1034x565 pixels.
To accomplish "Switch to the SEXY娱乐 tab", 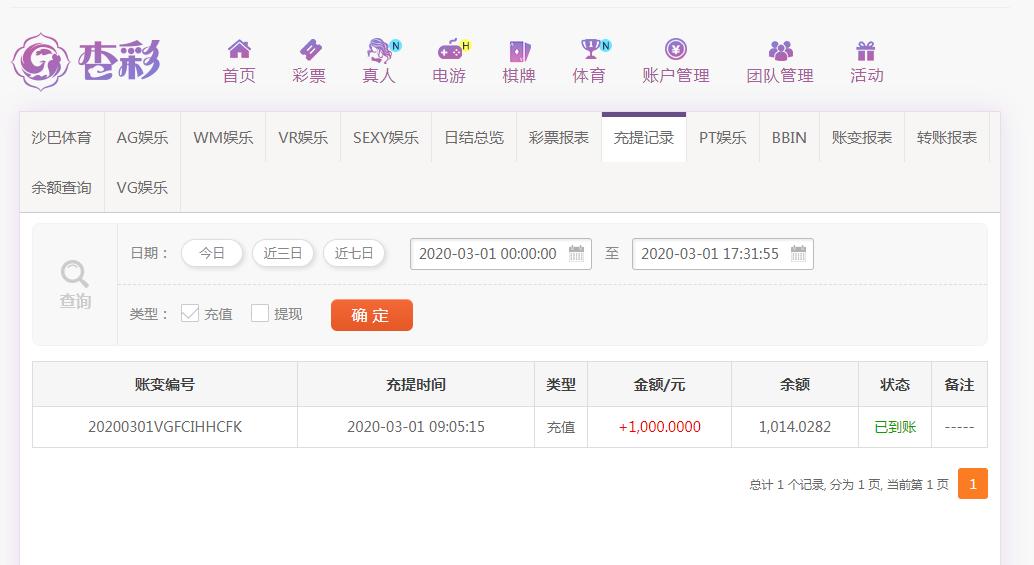I will 386,137.
